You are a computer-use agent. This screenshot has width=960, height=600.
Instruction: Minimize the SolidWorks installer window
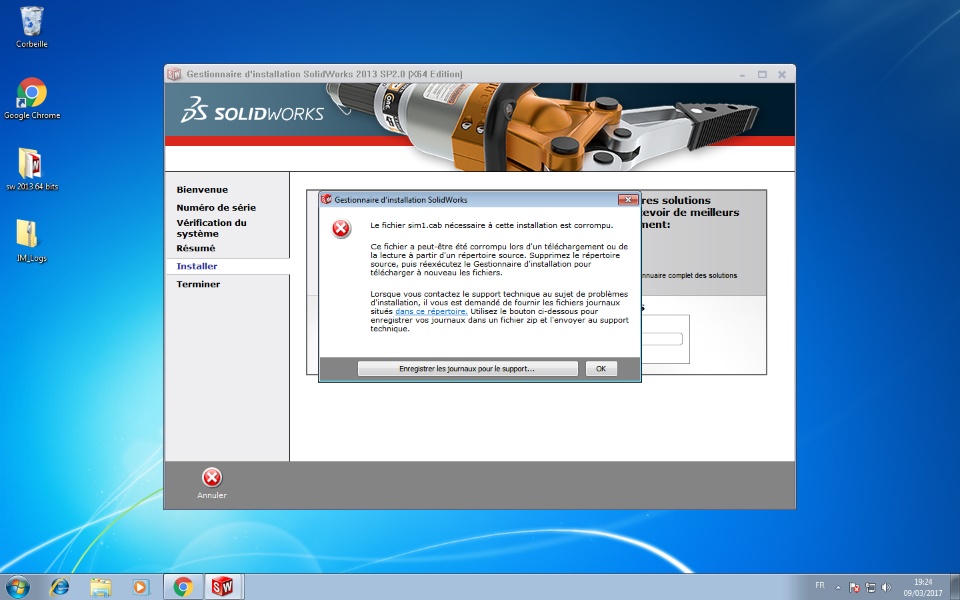742,75
